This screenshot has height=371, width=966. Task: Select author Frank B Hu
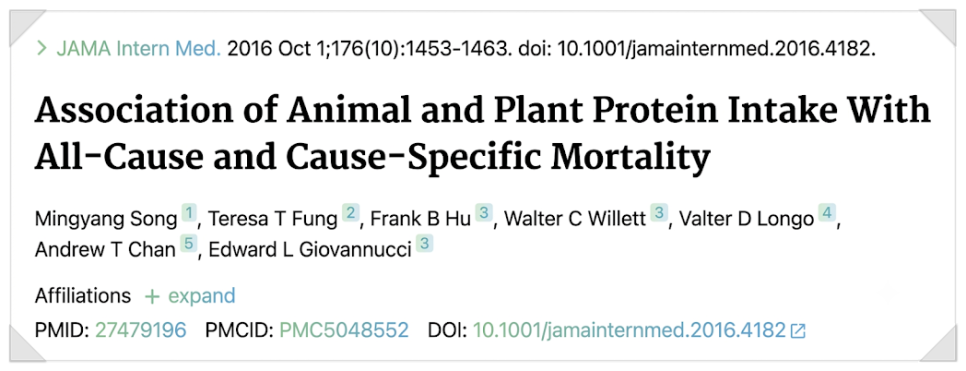click(x=420, y=219)
